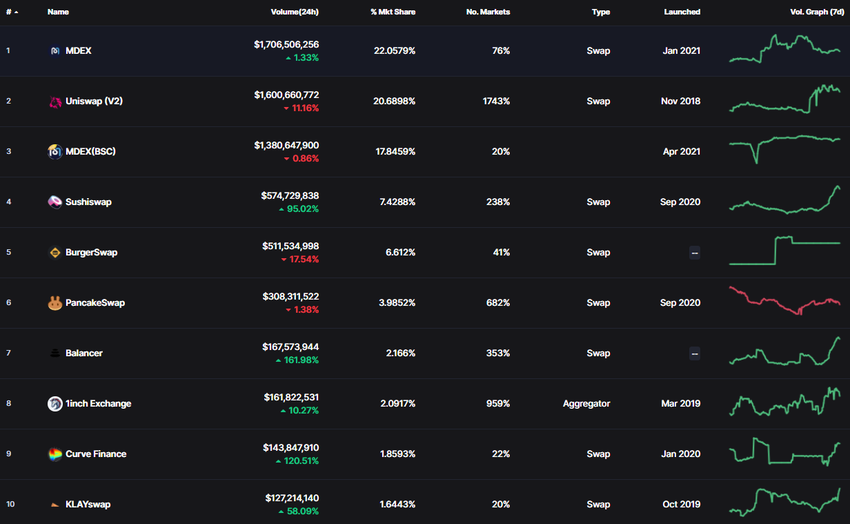The height and width of the screenshot is (524, 850).
Task: Click the MDEX(BSC) logo icon
Action: click(x=55, y=151)
